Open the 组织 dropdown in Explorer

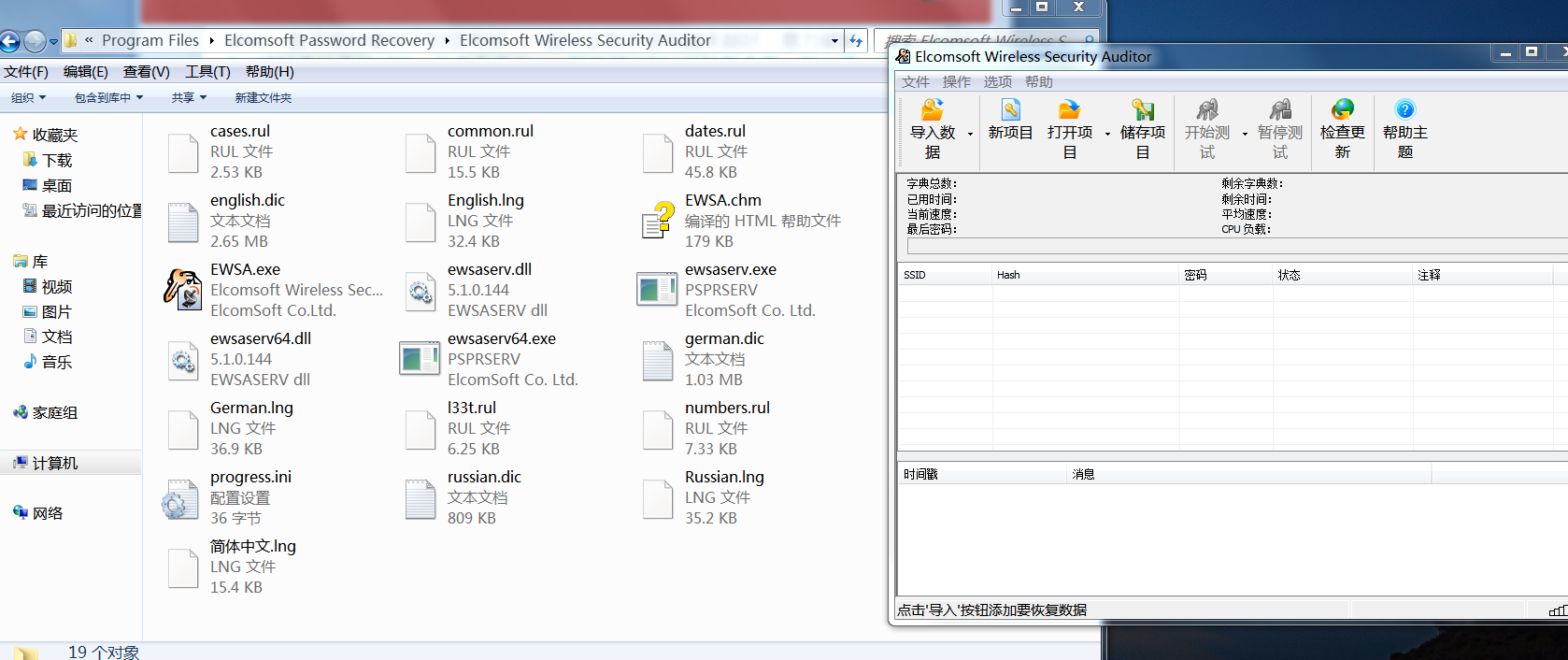pos(28,97)
